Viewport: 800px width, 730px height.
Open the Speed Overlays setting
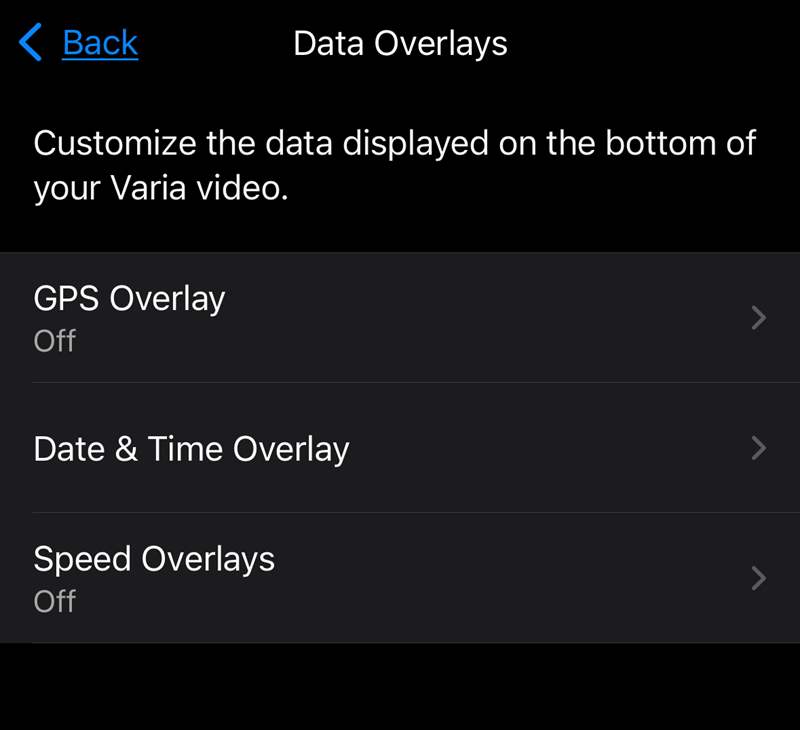[400, 578]
